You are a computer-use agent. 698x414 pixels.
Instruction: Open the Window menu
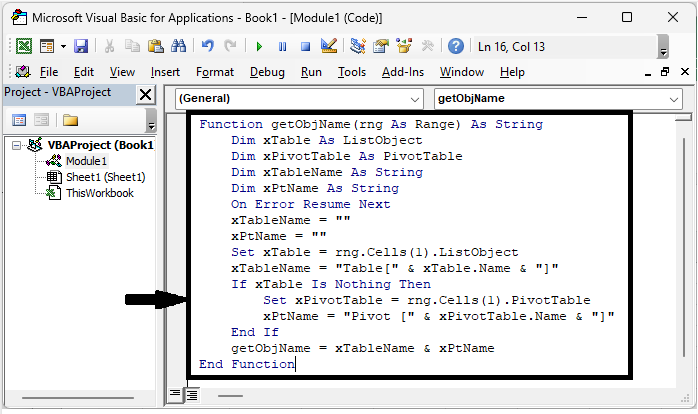click(462, 72)
